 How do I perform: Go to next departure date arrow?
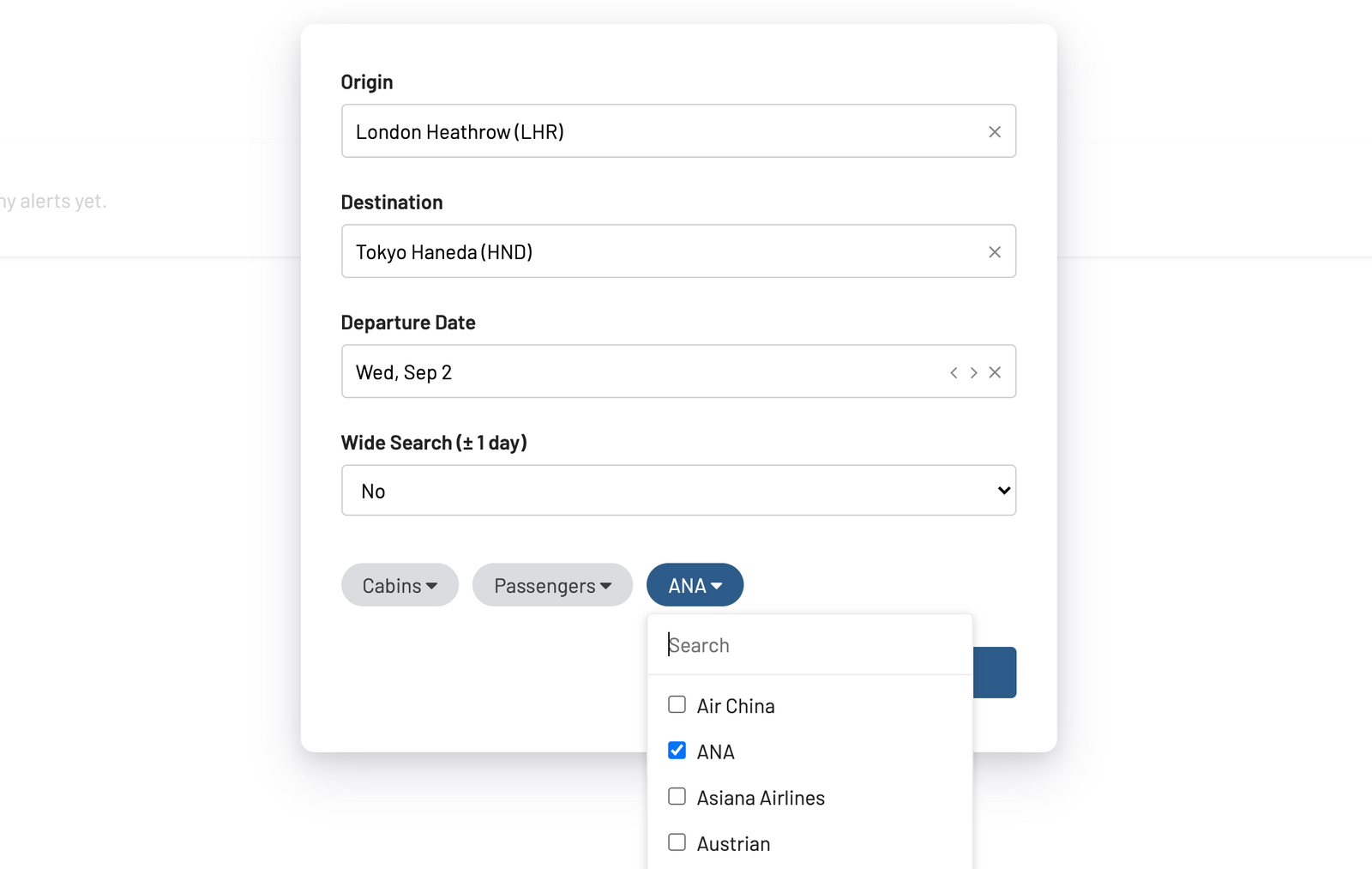pyautogui.click(x=974, y=372)
